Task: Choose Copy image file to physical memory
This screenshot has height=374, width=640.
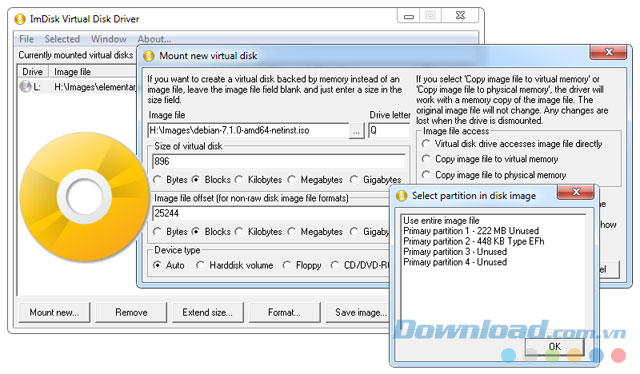Action: click(494, 175)
